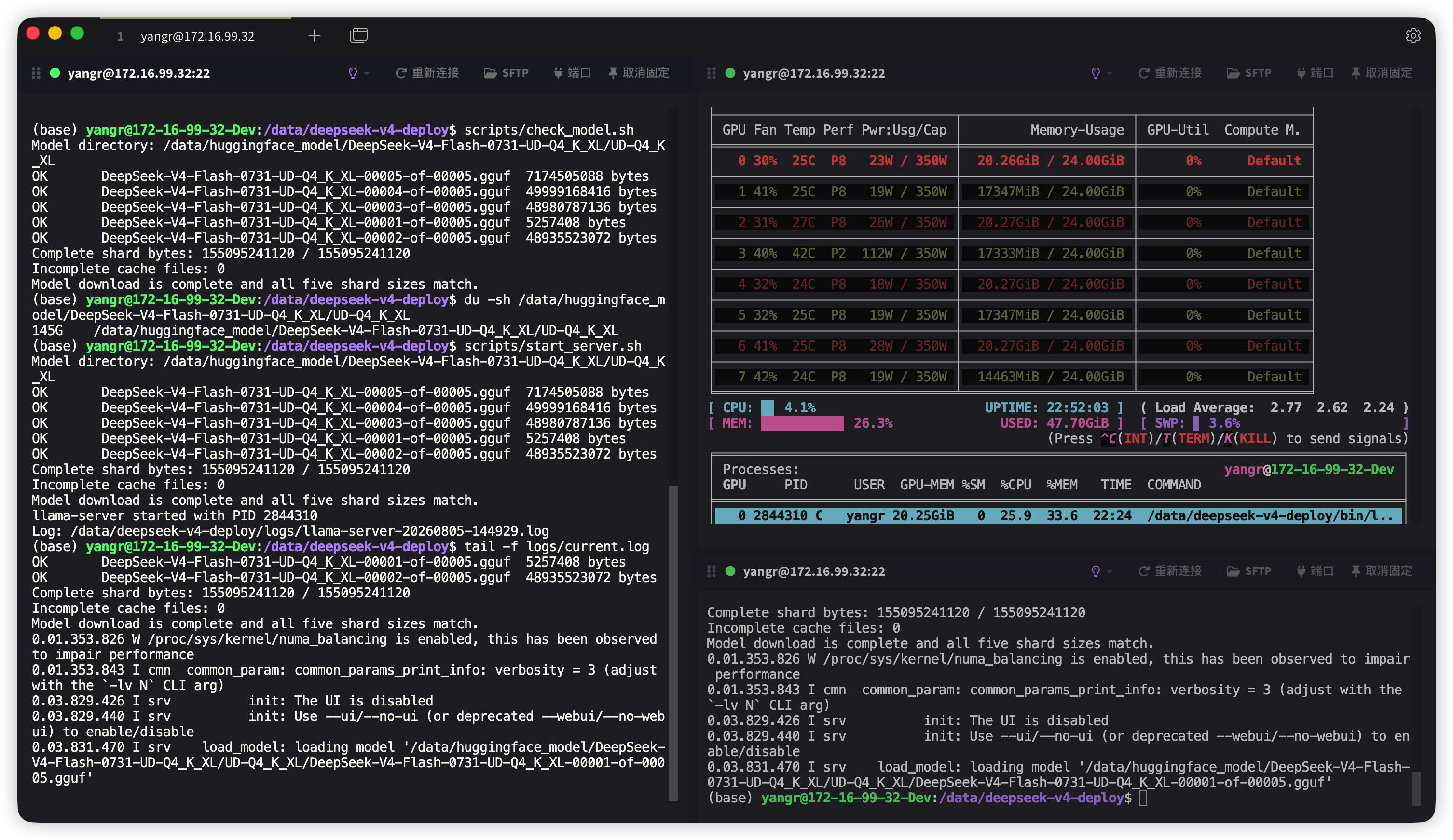Screen dimensions: 1453x840
Task: Click the left pane title yangr@172.16.99.32:22
Action: coord(139,73)
